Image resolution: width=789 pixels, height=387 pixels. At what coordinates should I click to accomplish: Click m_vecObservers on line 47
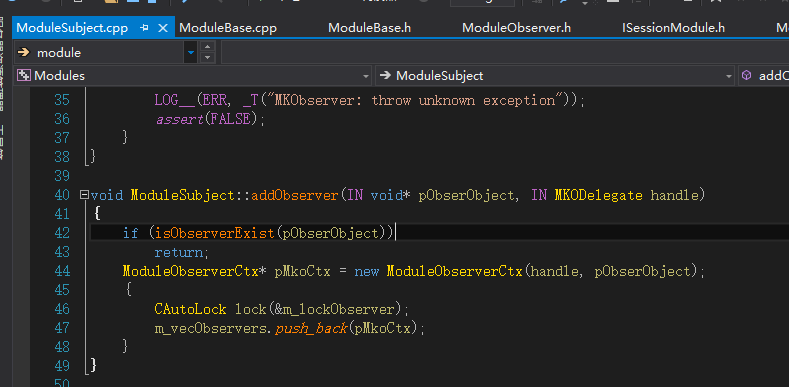point(210,328)
